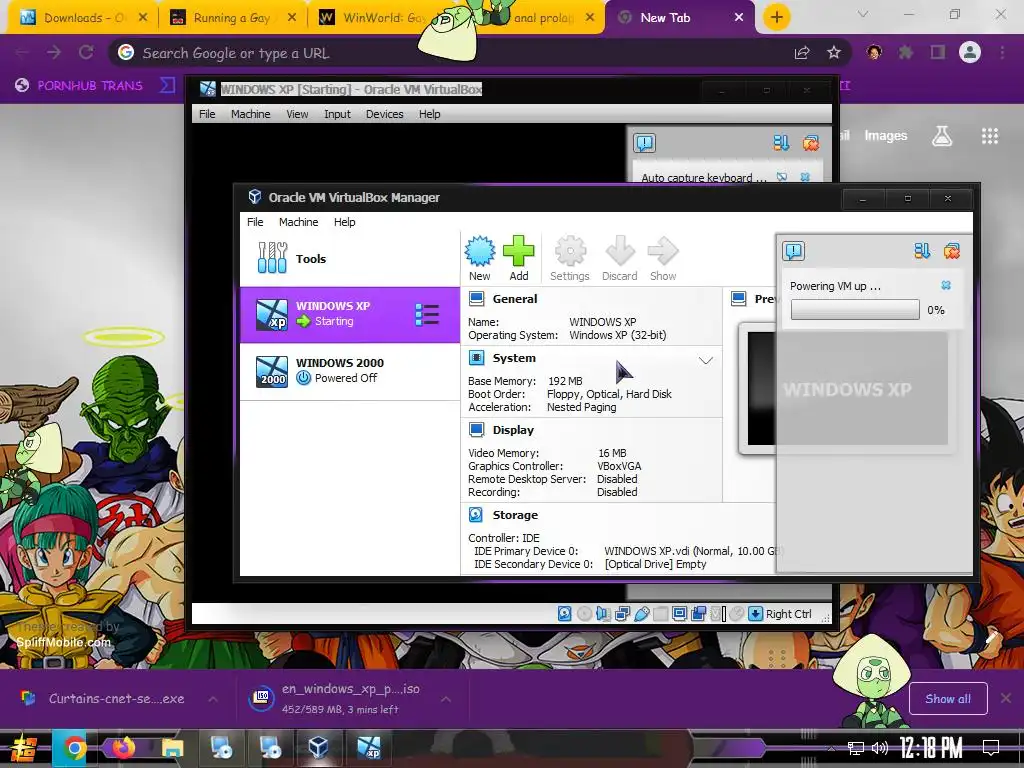Click keyboard capture arrow icon near Right Ctrl
Image resolution: width=1024 pixels, height=768 pixels.
pos(756,614)
